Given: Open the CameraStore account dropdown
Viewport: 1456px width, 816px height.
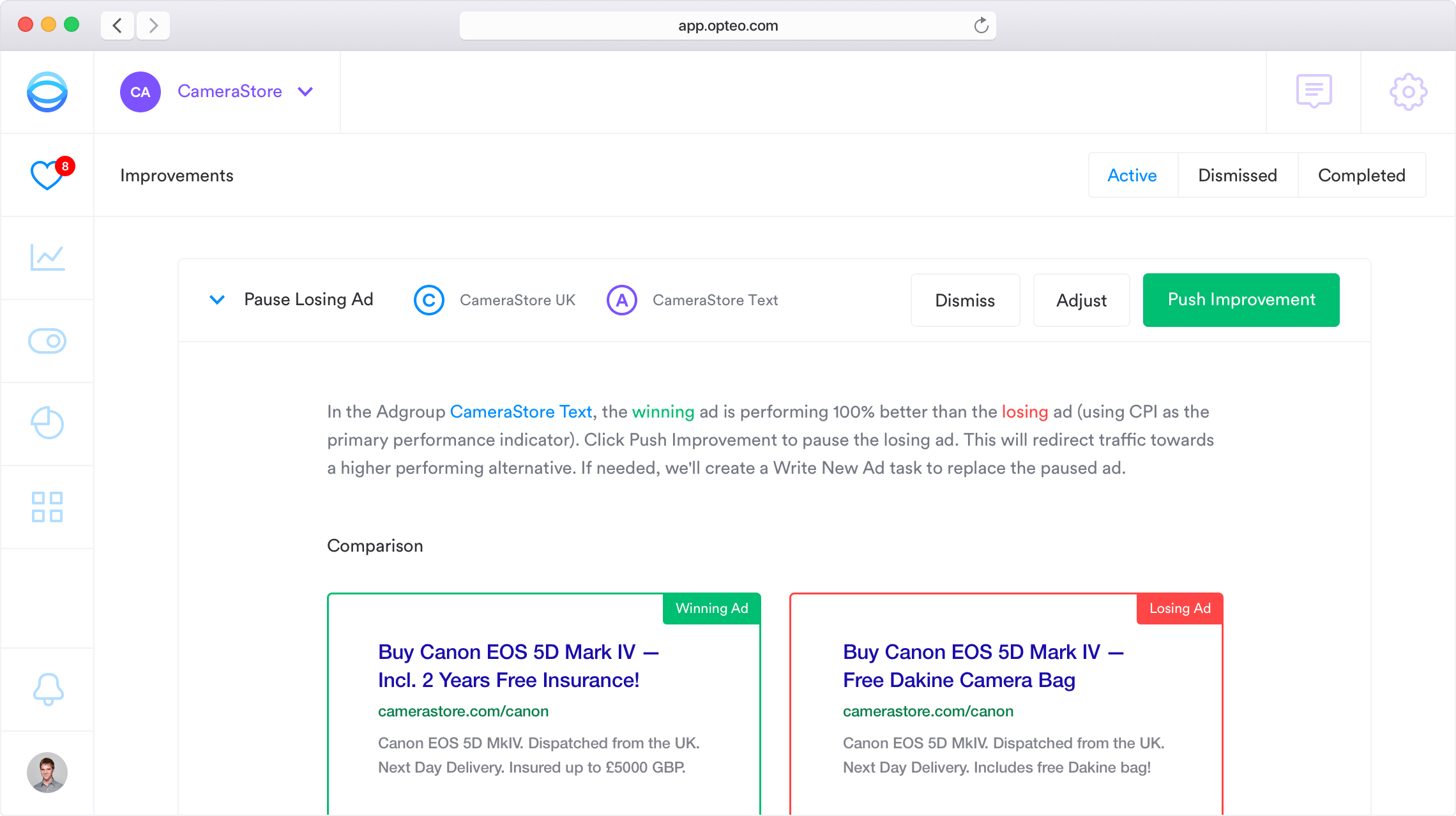Looking at the screenshot, I should click(305, 92).
